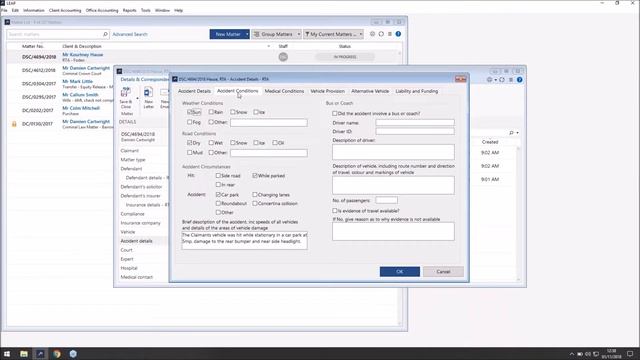Open notification center in system tray
The image size is (640, 360).
630,354
